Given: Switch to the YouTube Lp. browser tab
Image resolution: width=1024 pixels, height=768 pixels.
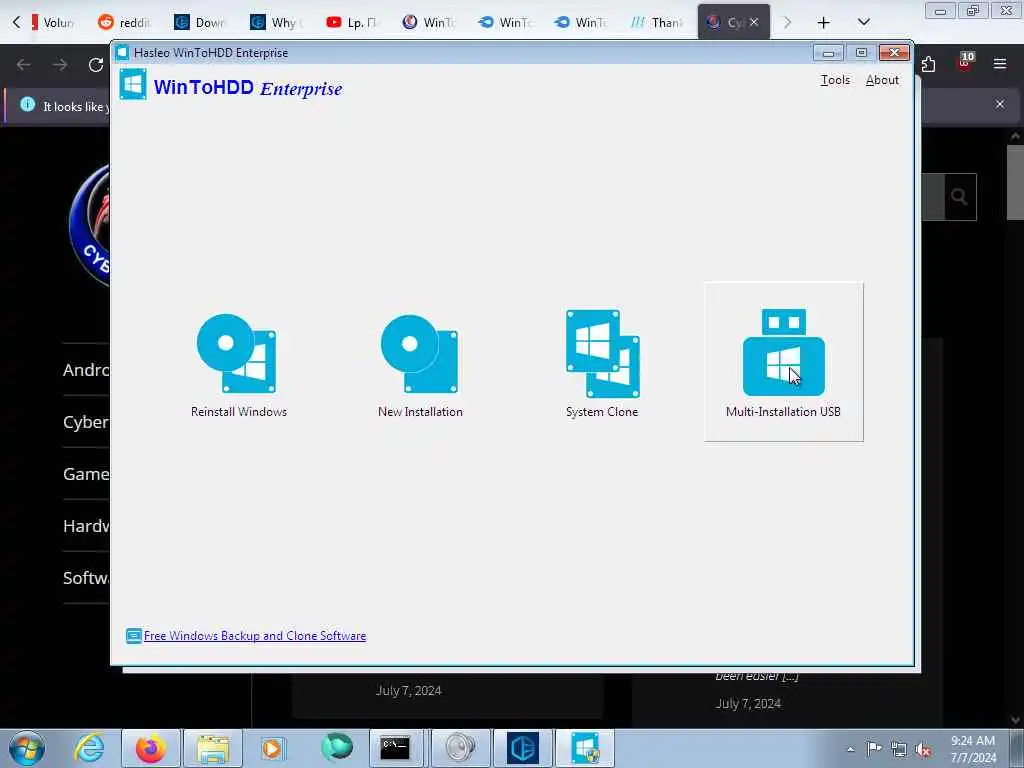Looking at the screenshot, I should click(351, 22).
